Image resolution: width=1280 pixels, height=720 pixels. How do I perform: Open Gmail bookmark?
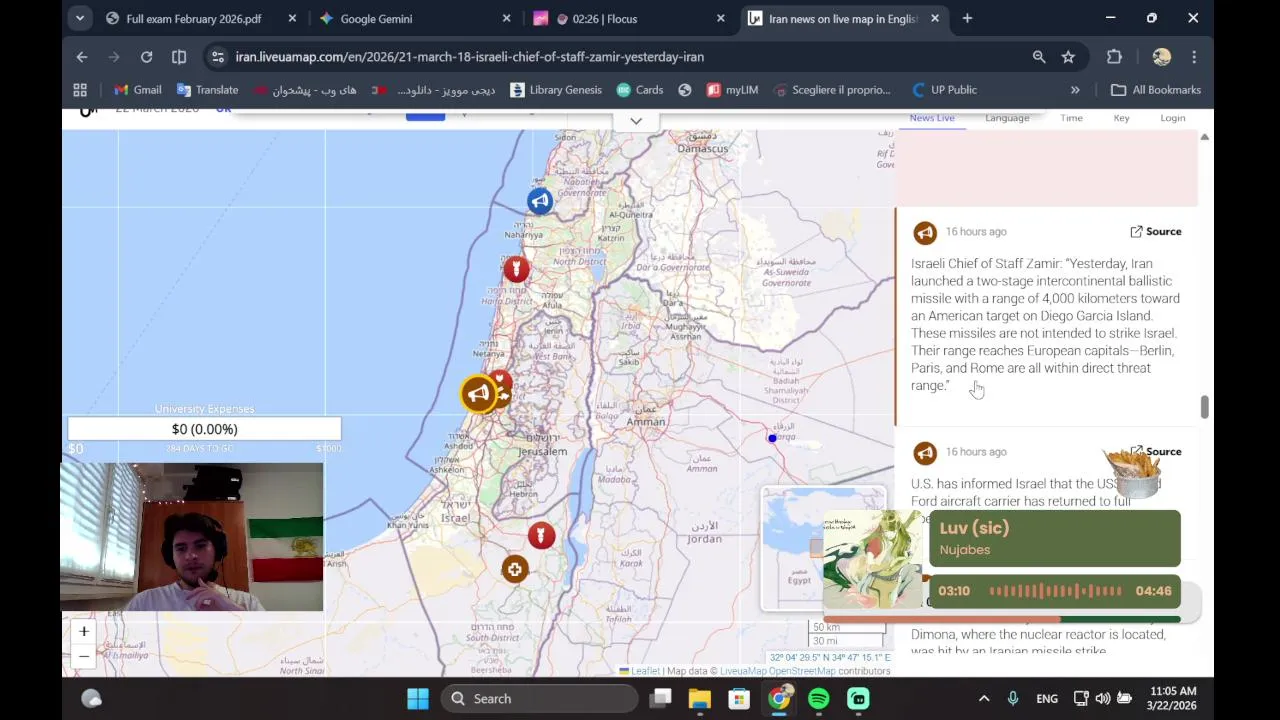(x=138, y=90)
